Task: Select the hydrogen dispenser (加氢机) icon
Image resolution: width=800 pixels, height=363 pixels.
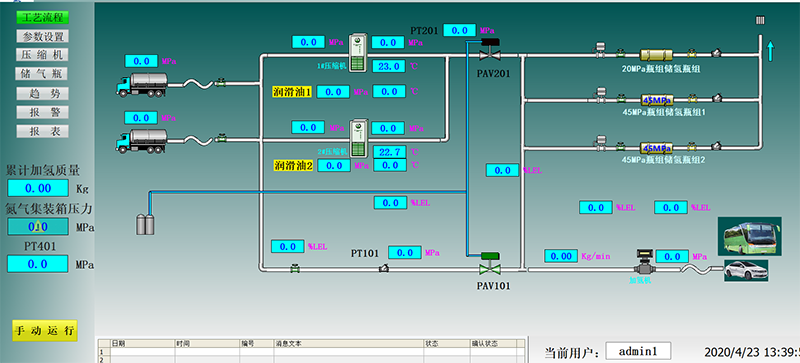Action: [643, 261]
